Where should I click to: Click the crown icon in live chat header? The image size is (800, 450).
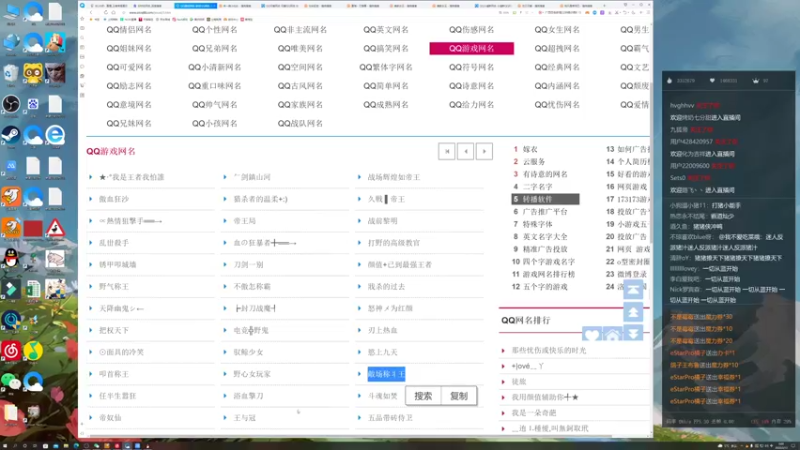[756, 81]
